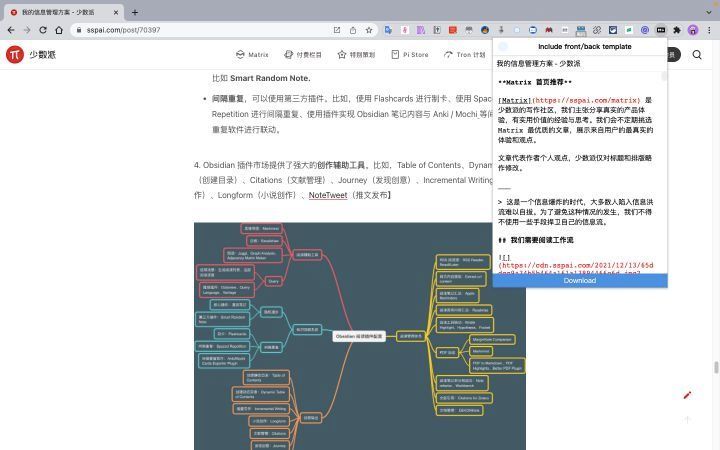Go back with browser back arrow
720x450 pixels.
click(11, 30)
